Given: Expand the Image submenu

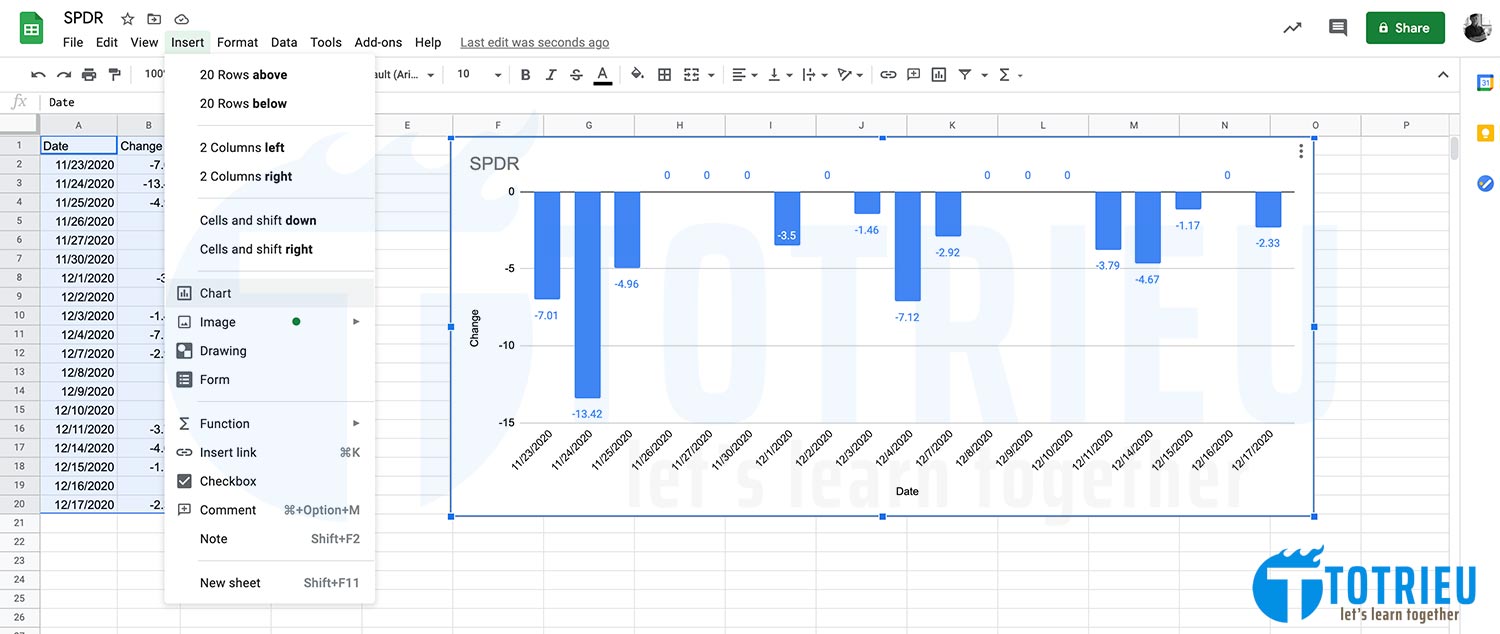Looking at the screenshot, I should tap(356, 322).
